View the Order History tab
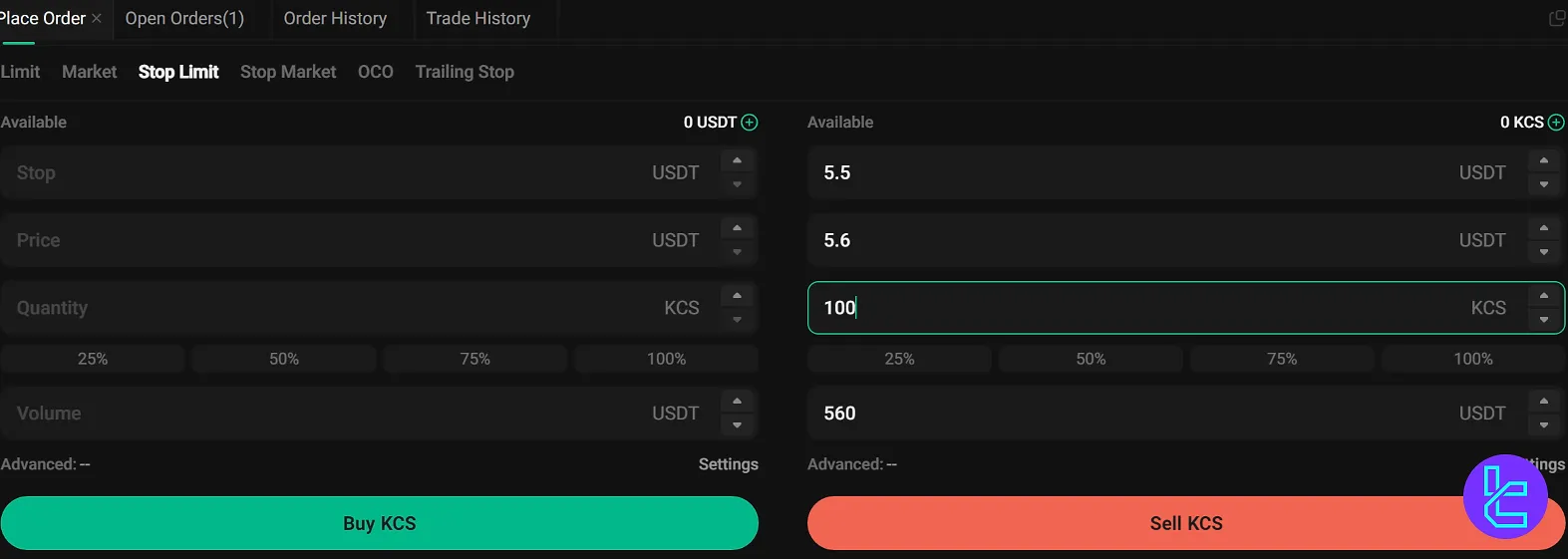This screenshot has width=1568, height=559. (335, 19)
